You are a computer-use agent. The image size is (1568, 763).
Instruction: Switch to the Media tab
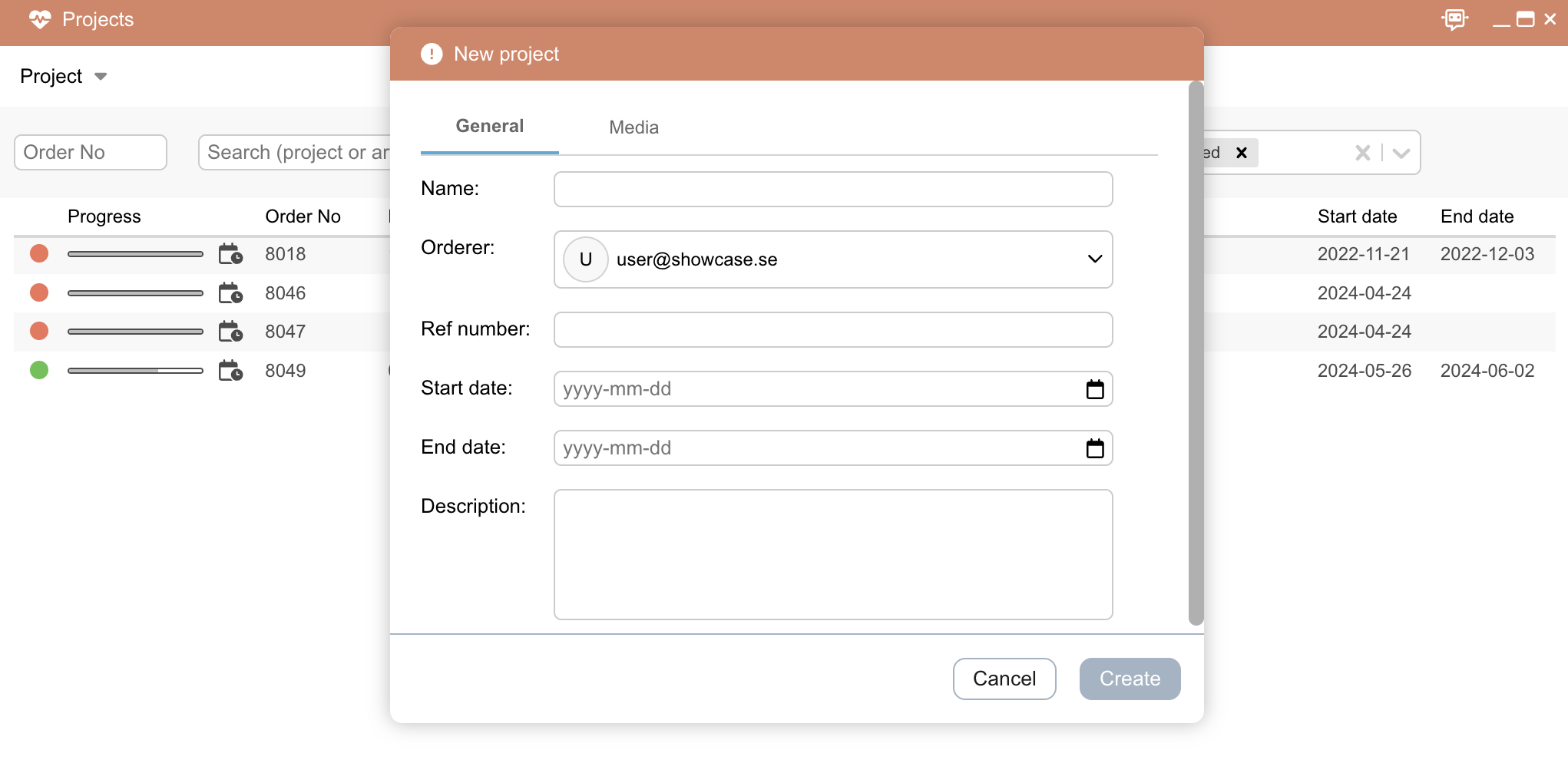pos(633,127)
